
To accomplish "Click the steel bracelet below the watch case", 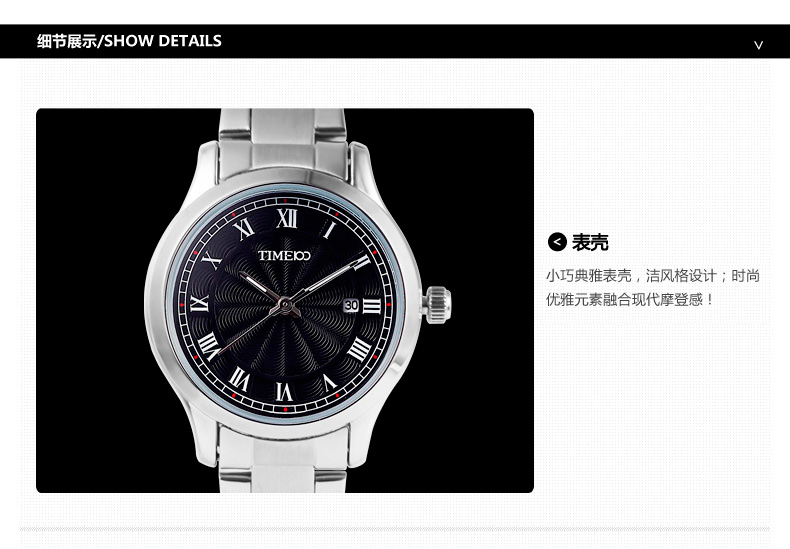I will point(283,460).
